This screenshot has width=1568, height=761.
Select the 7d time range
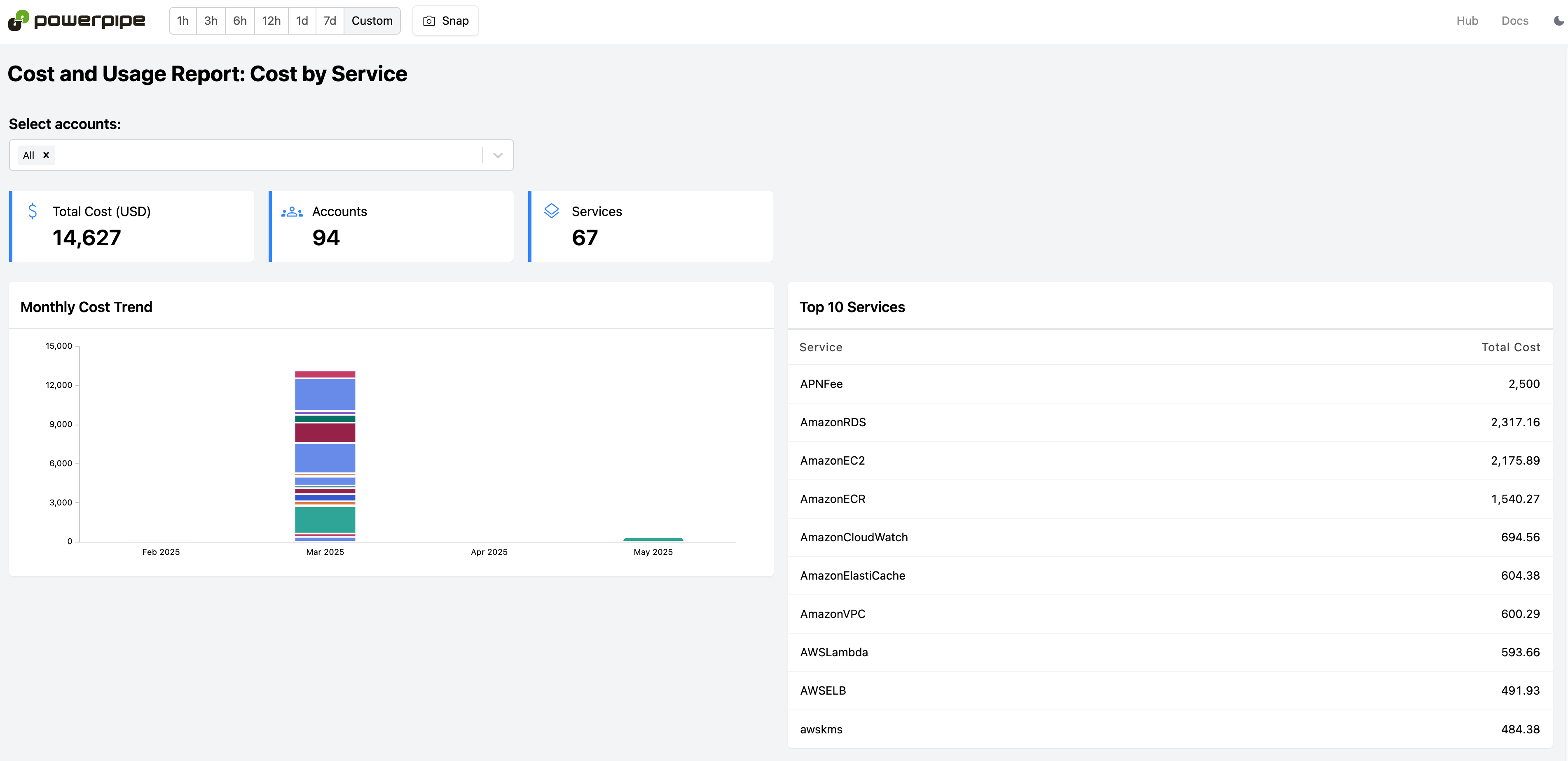(329, 21)
